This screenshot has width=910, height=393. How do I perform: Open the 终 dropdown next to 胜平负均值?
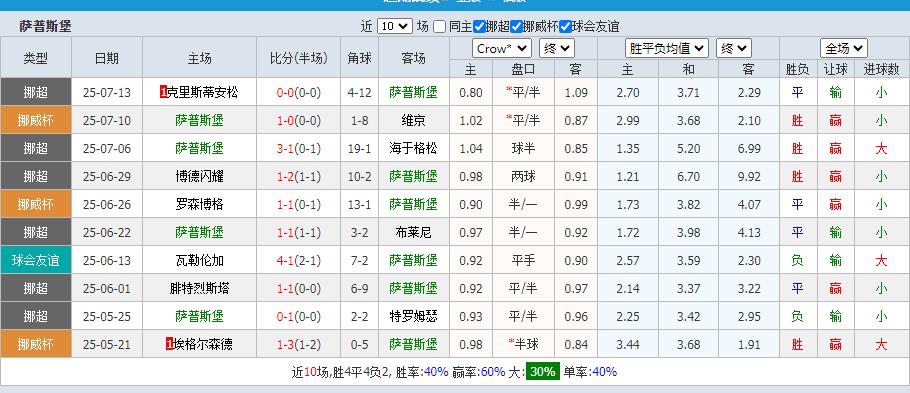pos(734,49)
